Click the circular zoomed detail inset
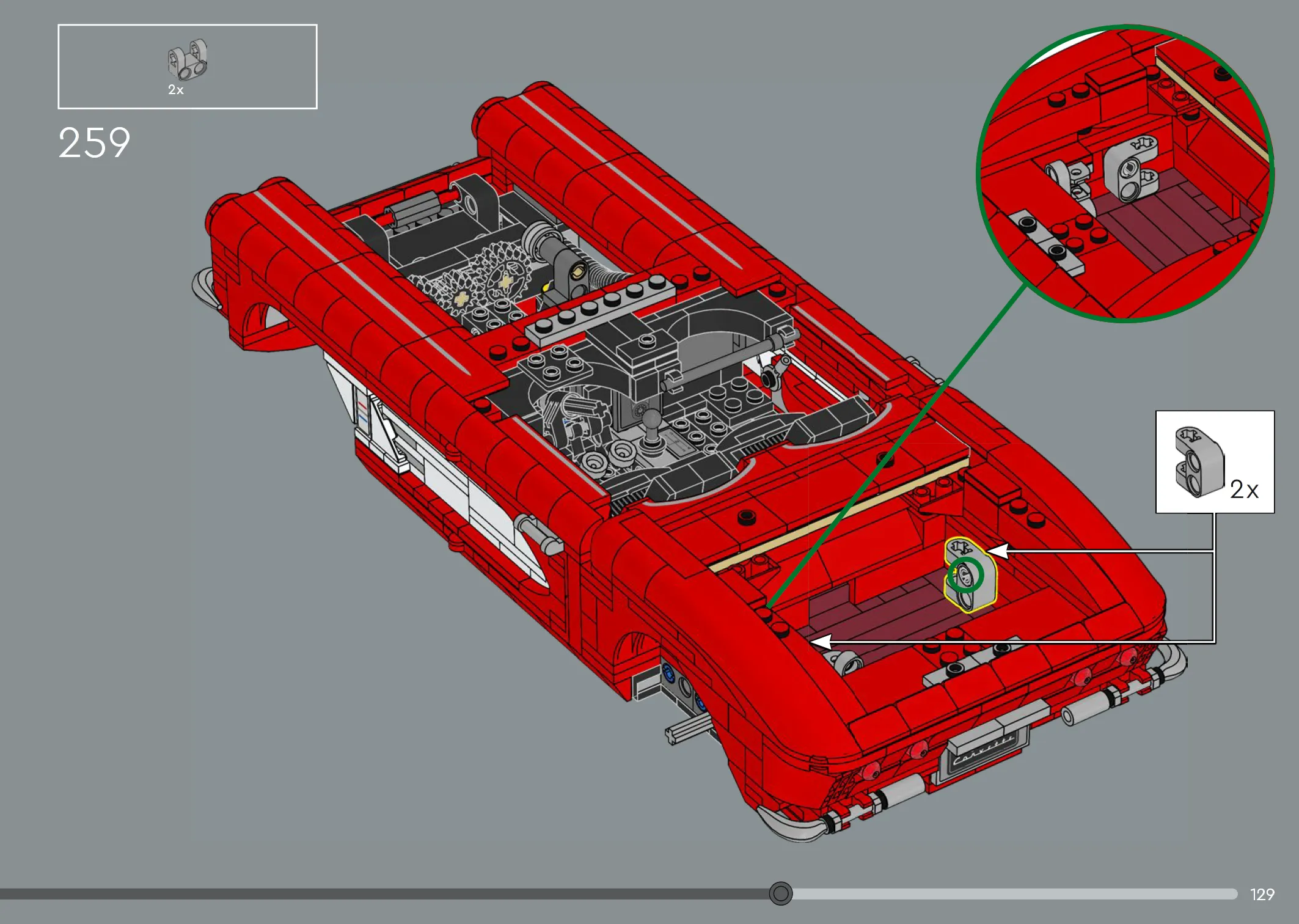1299x924 pixels. 1125,173
